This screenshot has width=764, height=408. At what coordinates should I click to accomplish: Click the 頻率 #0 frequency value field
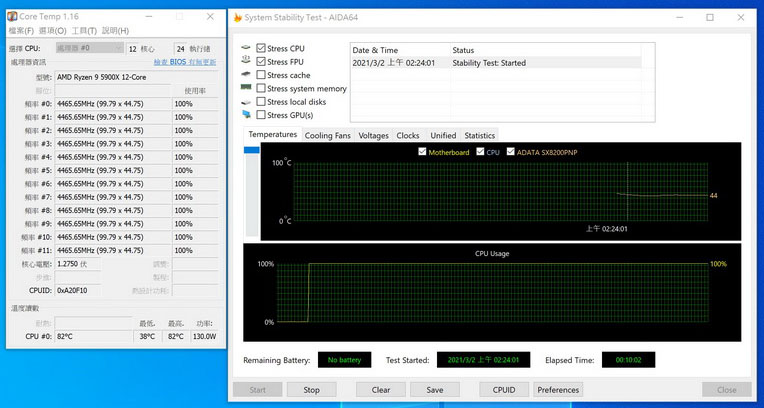coord(113,104)
